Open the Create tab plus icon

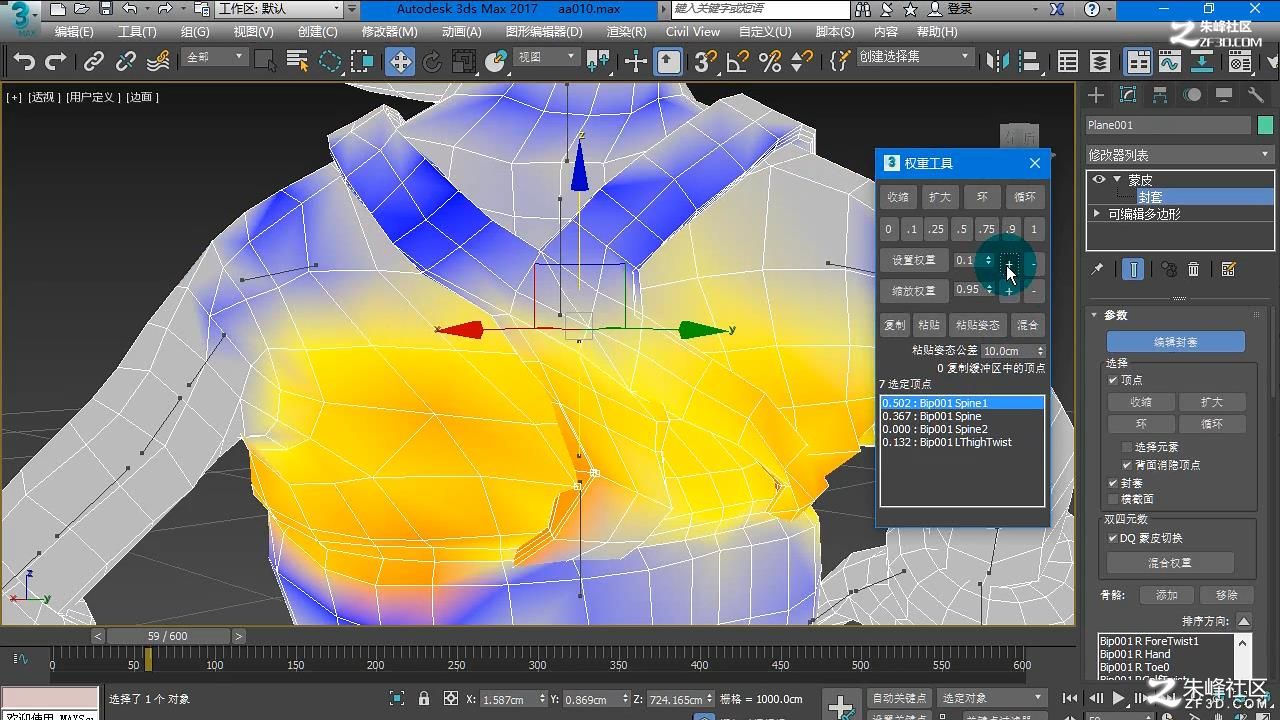click(1096, 95)
